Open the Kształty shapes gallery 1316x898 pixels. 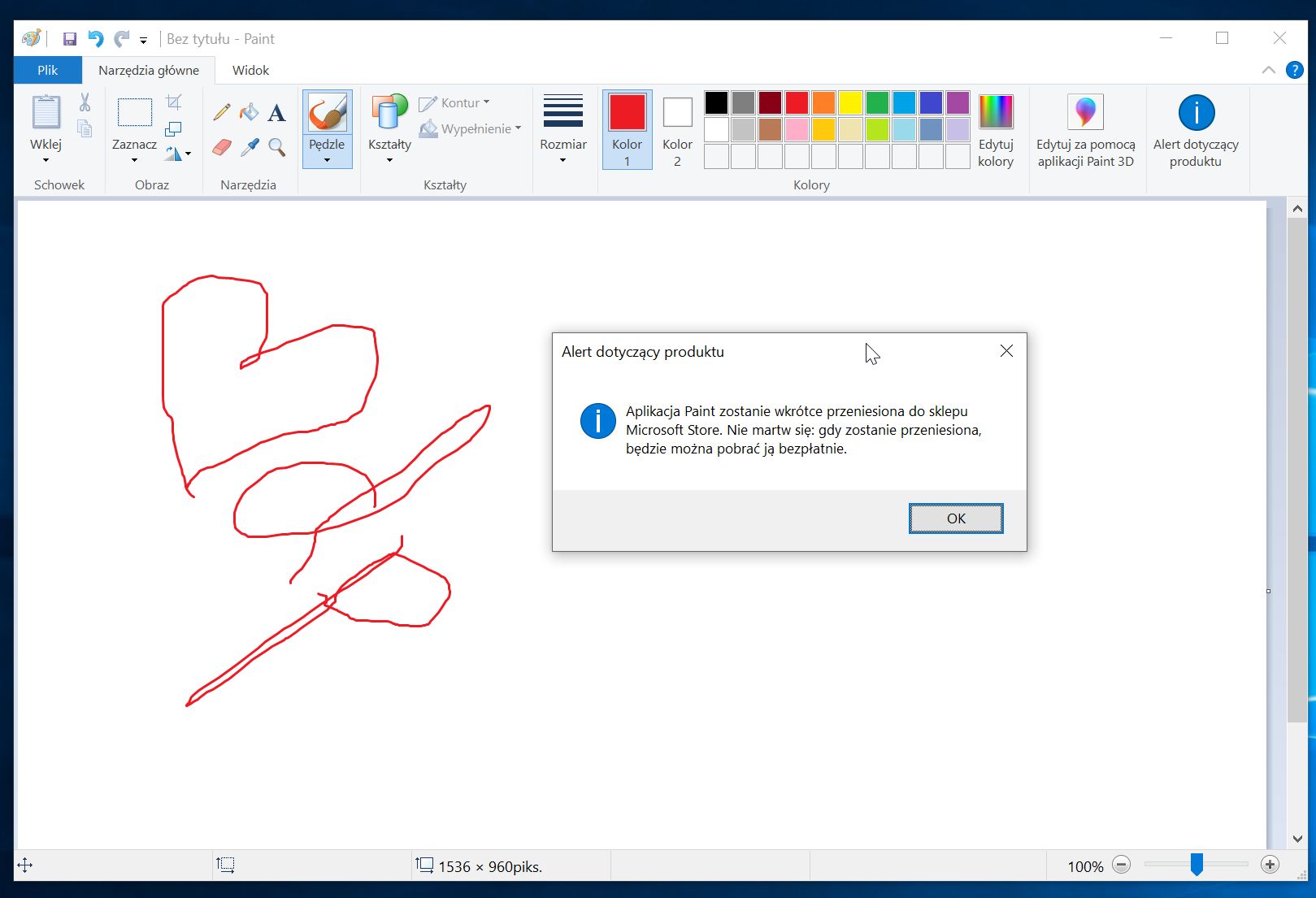[x=389, y=128]
